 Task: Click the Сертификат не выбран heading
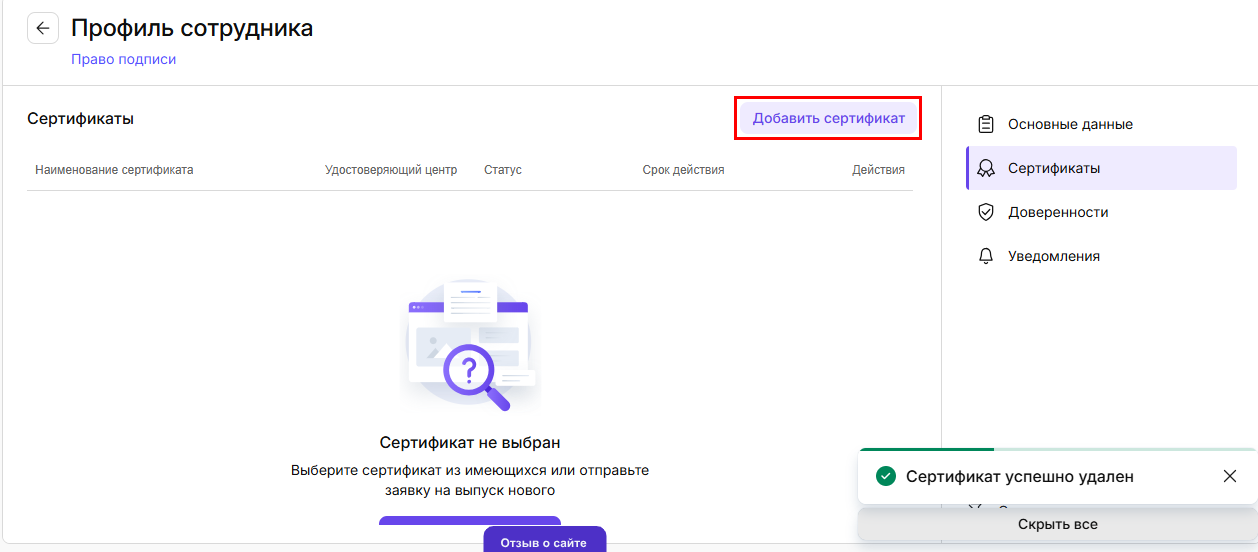point(469,442)
